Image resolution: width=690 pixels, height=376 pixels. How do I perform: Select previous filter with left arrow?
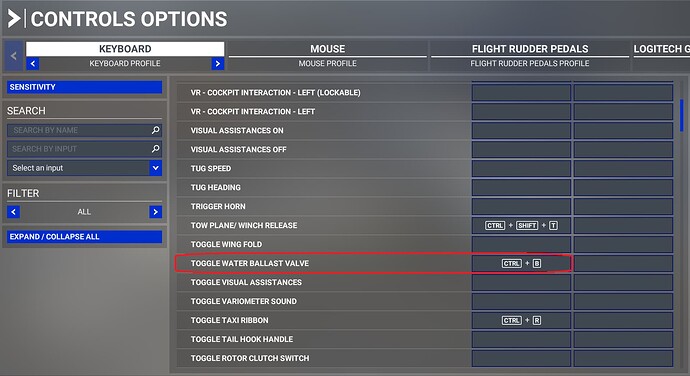13,212
